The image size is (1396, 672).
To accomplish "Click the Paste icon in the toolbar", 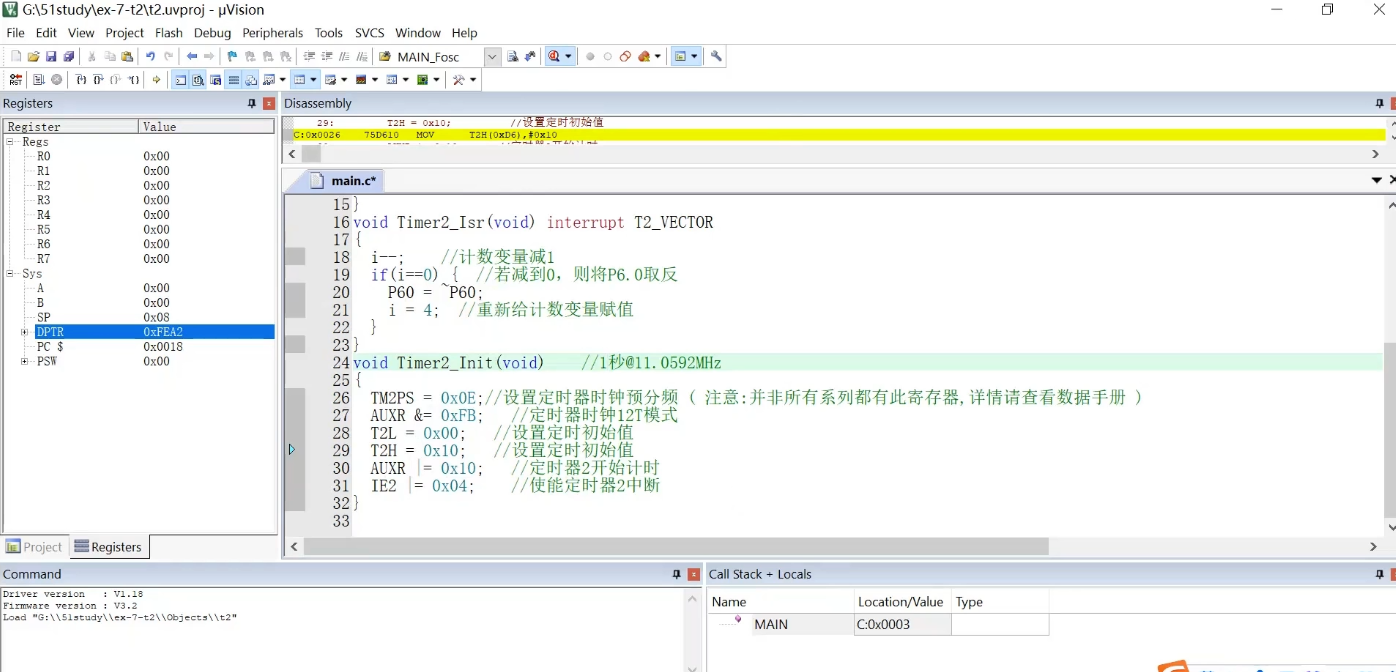I will [x=127, y=57].
